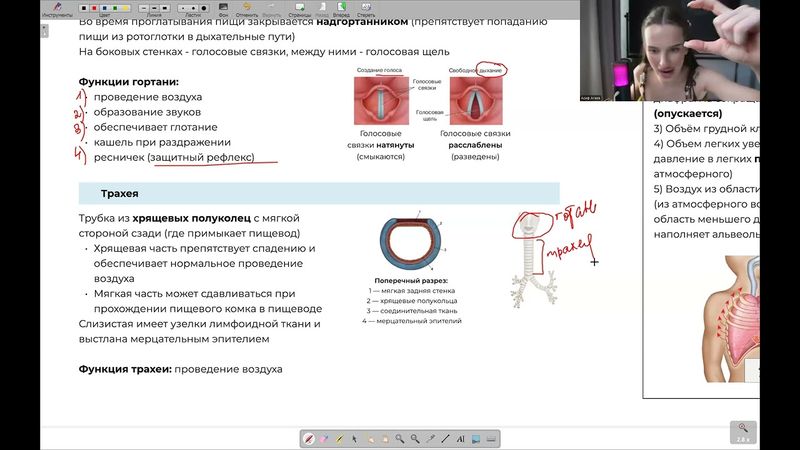Image resolution: width=800 pixels, height=450 pixels.
Task: Select the medium eraser size
Action: pyautogui.click(x=193, y=8)
